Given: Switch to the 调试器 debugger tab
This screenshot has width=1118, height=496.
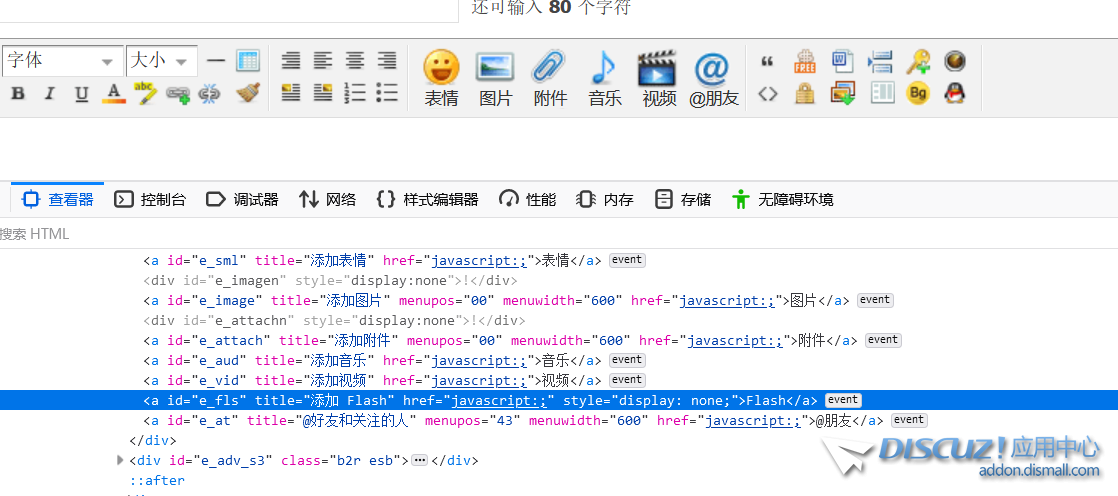Looking at the screenshot, I should [242, 200].
